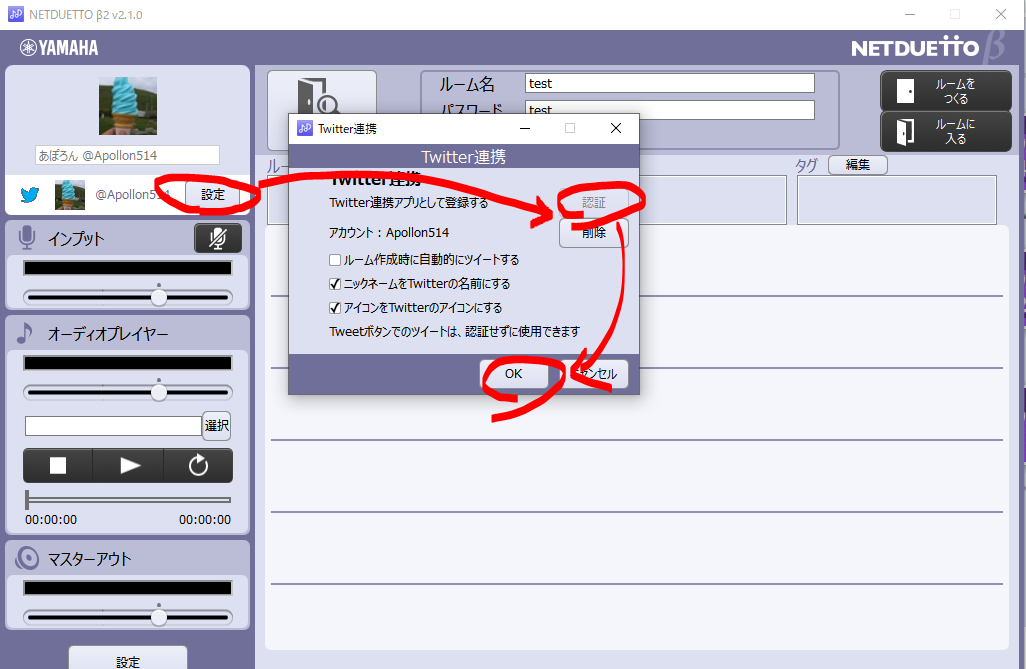This screenshot has width=1026, height=669.
Task: Click the microphone input icon
Action: (27, 238)
